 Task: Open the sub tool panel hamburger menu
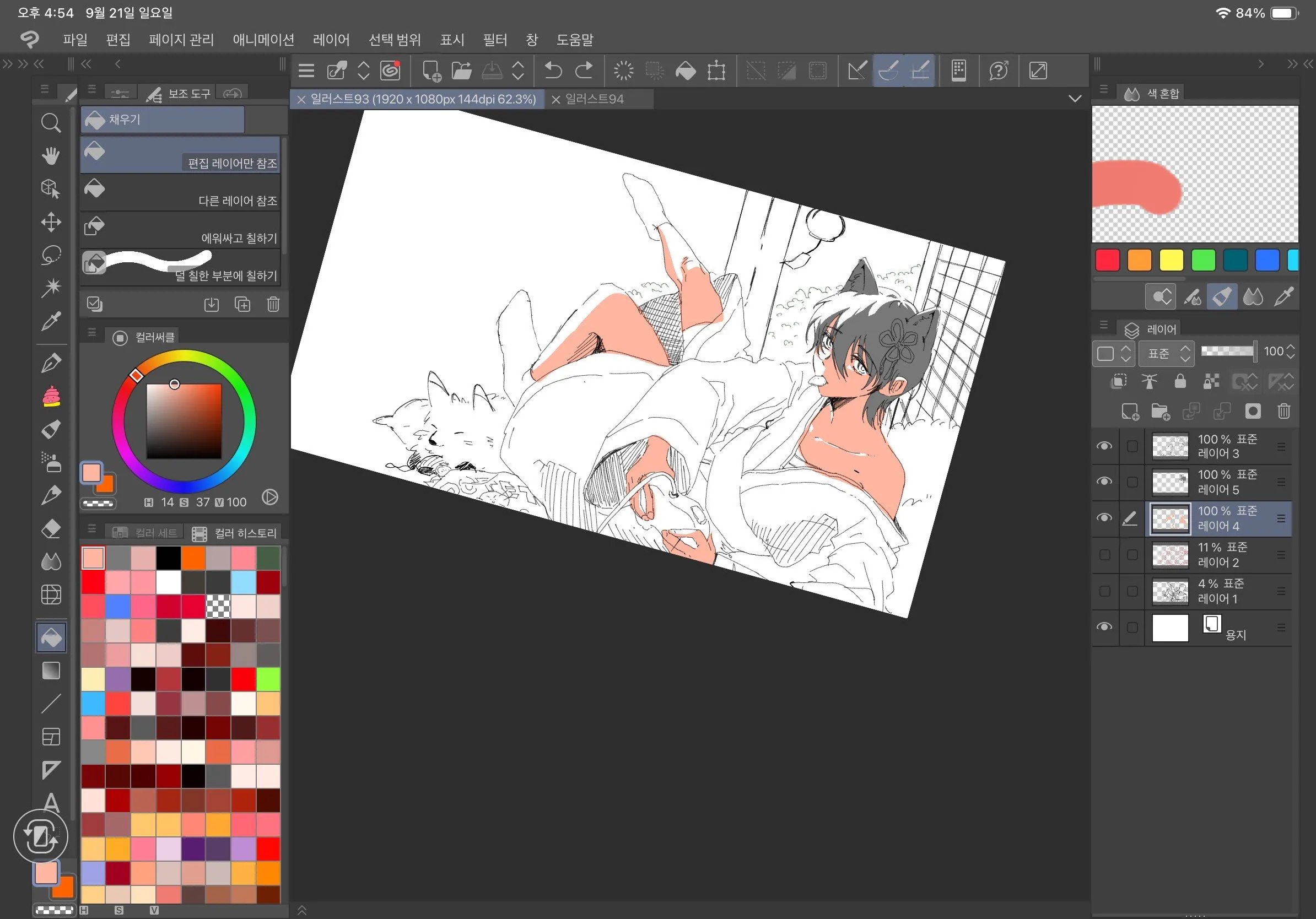click(x=91, y=89)
